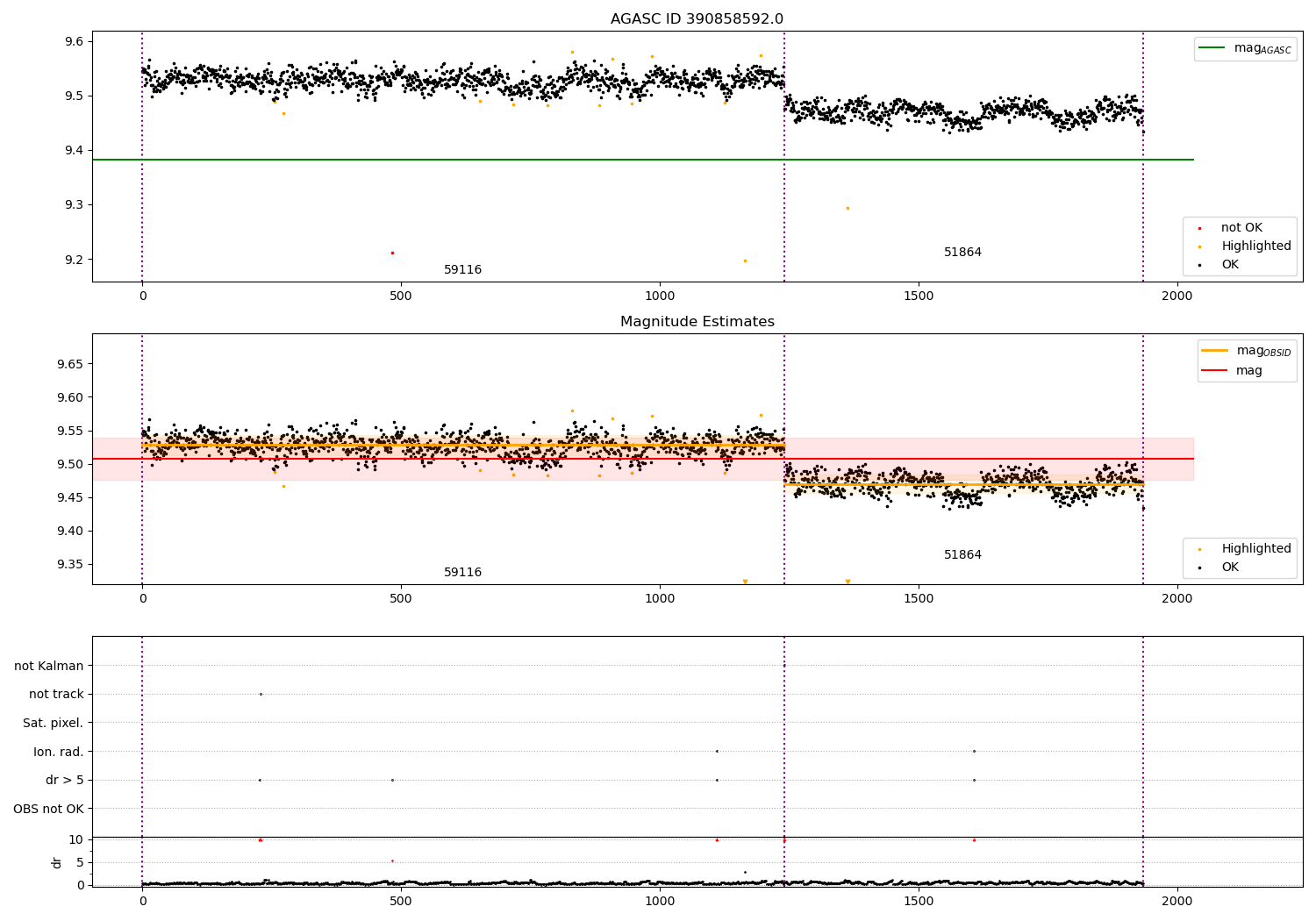Click the 2000 x-axis tick in the top plot
This screenshot has width=1316, height=921.
pyautogui.click(x=1177, y=296)
